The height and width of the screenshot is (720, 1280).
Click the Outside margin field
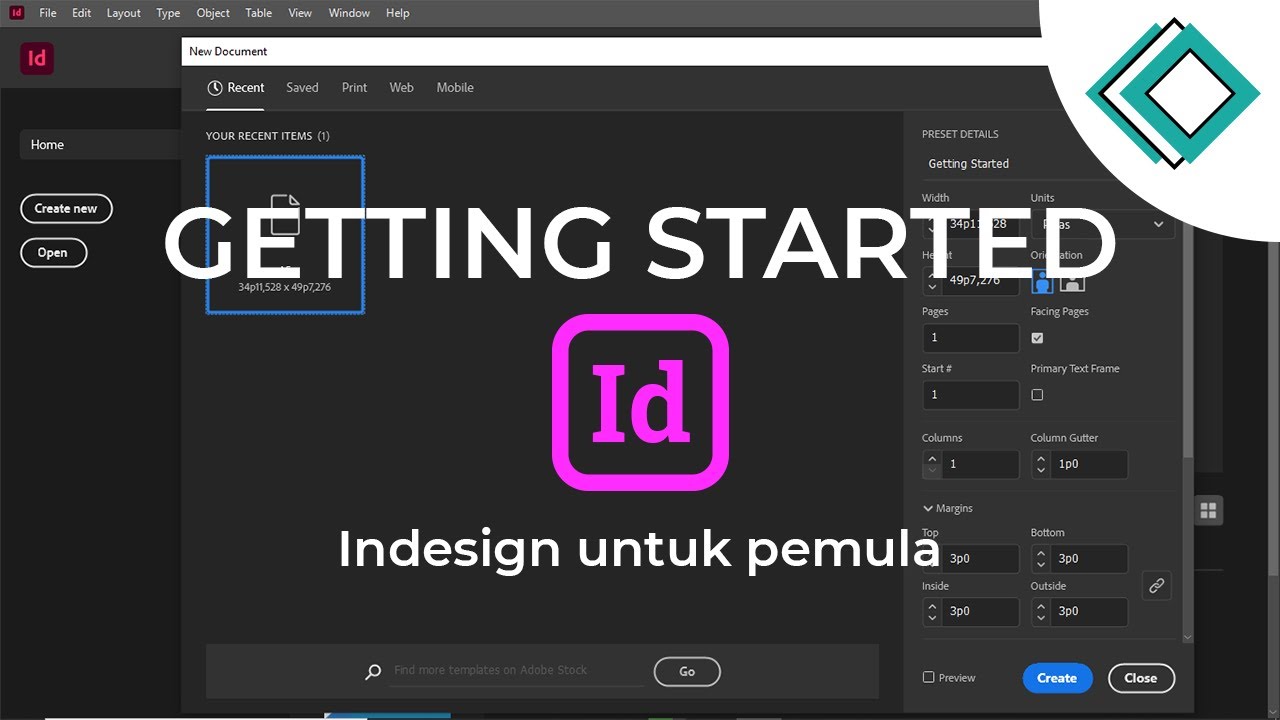[1089, 611]
